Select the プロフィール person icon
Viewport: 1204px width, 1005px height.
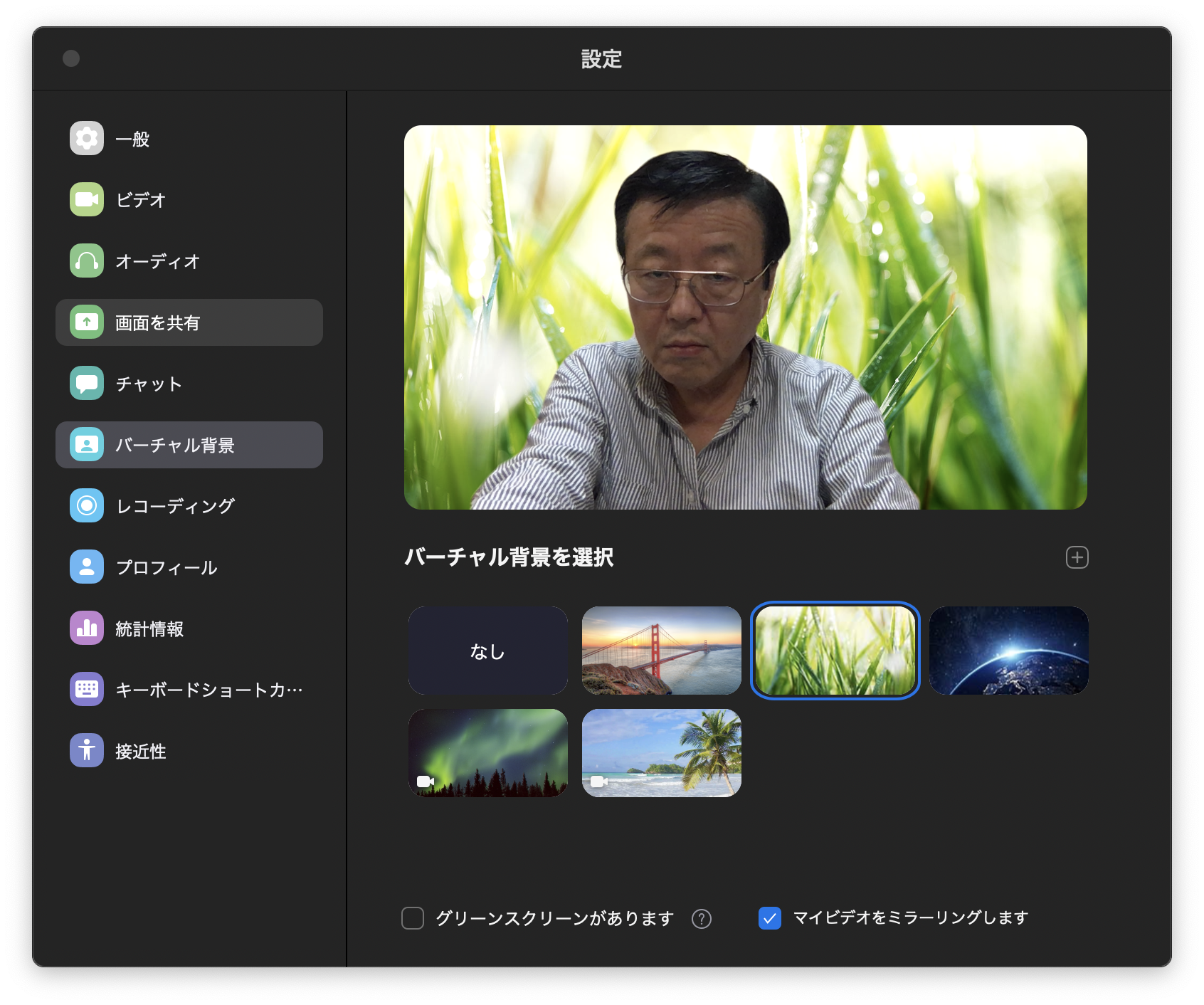pos(87,567)
